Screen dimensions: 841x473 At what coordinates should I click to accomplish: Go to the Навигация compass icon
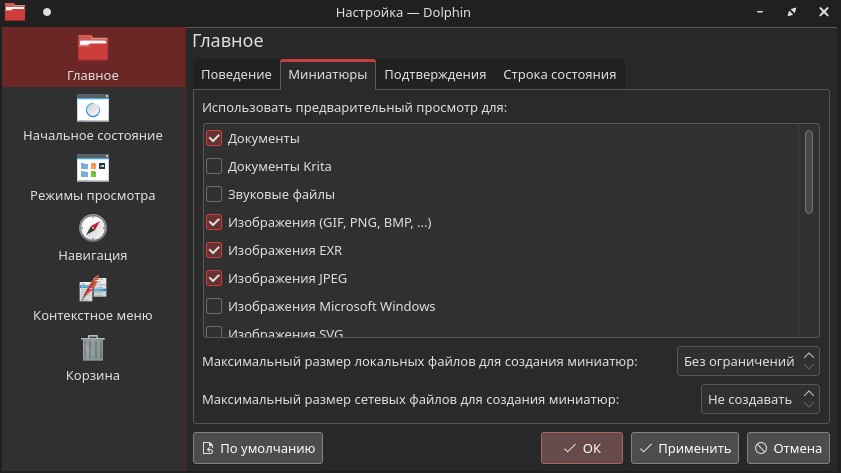(93, 228)
